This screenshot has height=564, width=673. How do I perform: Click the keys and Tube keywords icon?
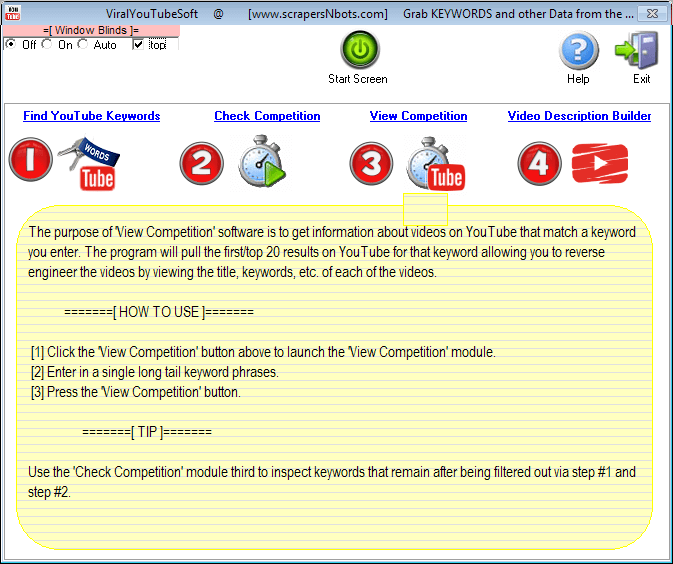click(x=89, y=164)
